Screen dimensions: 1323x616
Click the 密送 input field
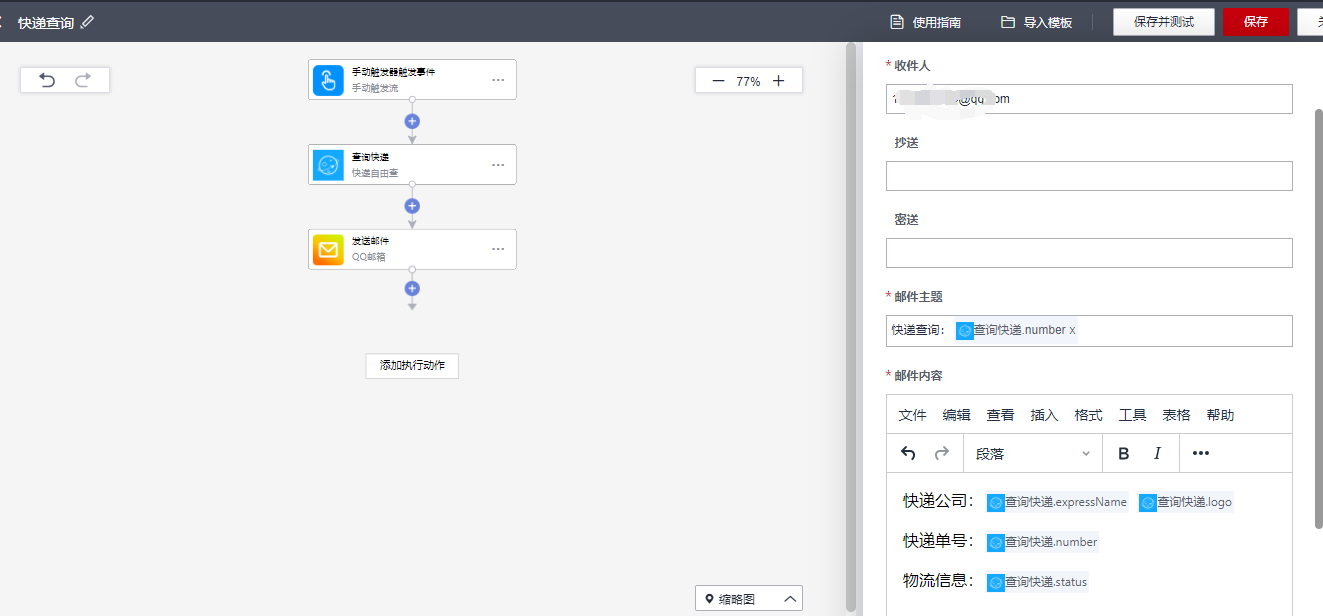(x=1089, y=253)
